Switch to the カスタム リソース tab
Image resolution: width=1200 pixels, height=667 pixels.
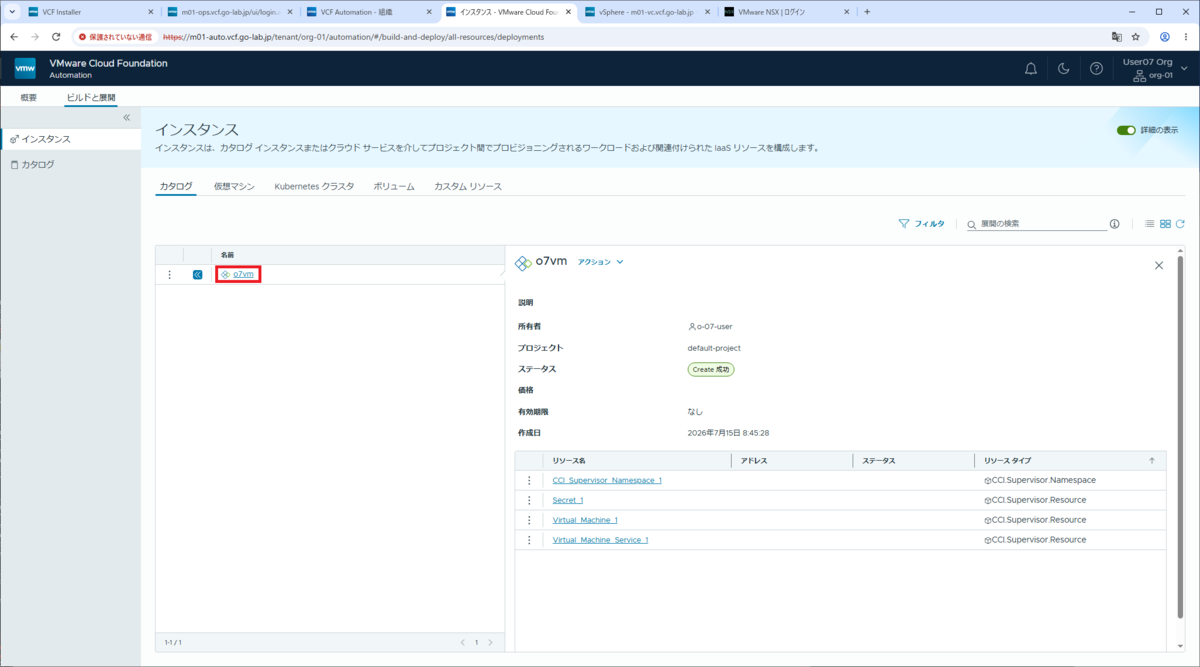tap(468, 186)
